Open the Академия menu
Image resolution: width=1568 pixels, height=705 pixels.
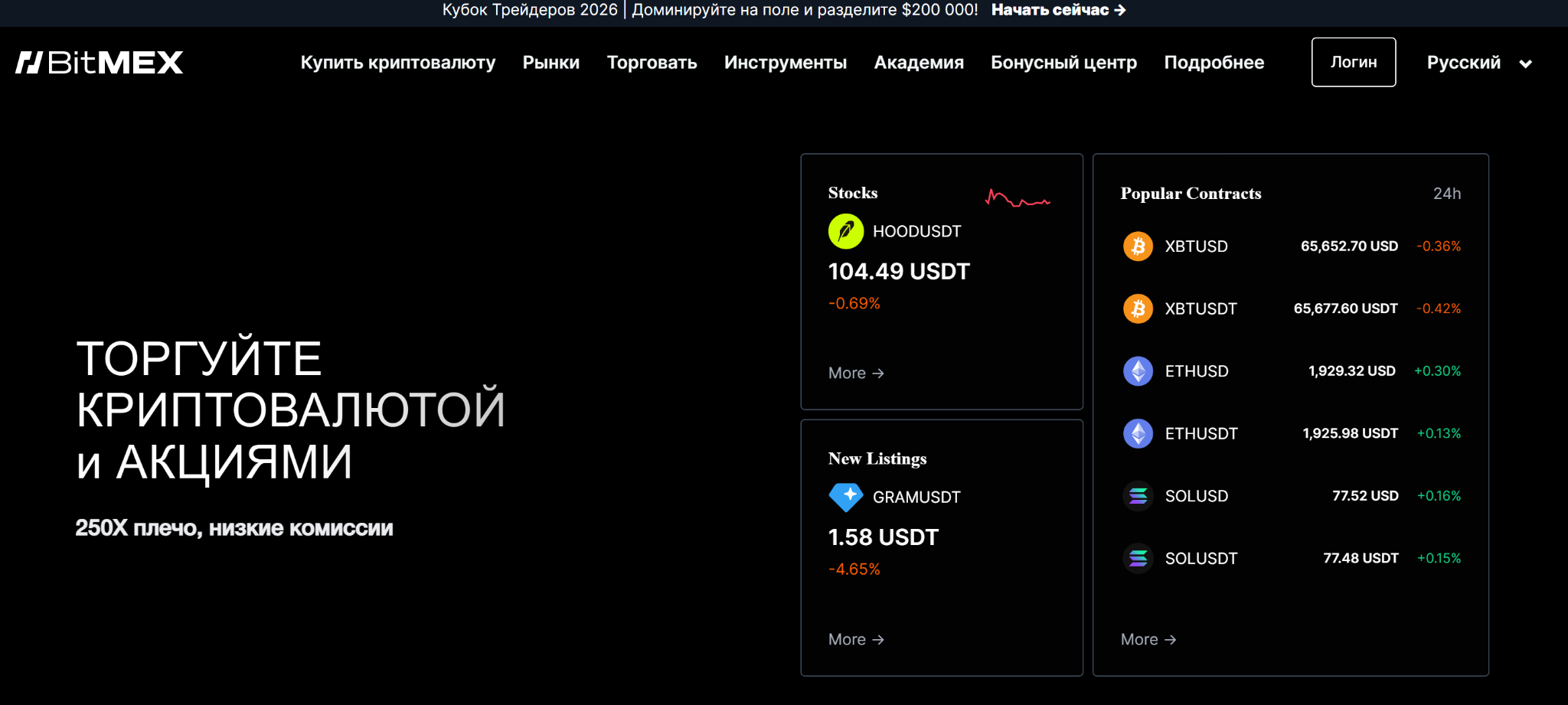[x=919, y=63]
